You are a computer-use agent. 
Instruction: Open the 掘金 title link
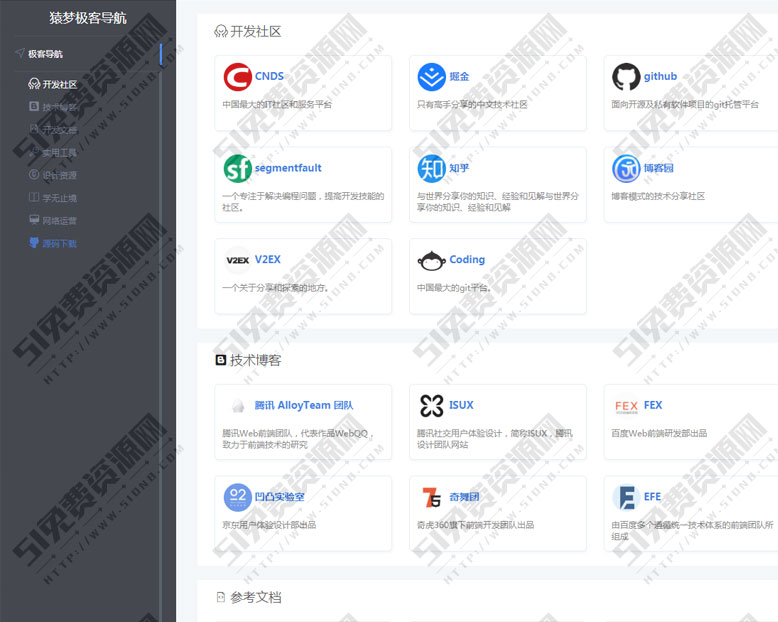click(459, 76)
